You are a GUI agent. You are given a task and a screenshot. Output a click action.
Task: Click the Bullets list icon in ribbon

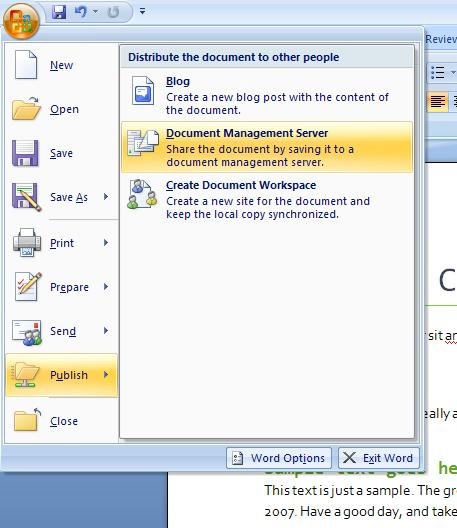[x=438, y=72]
